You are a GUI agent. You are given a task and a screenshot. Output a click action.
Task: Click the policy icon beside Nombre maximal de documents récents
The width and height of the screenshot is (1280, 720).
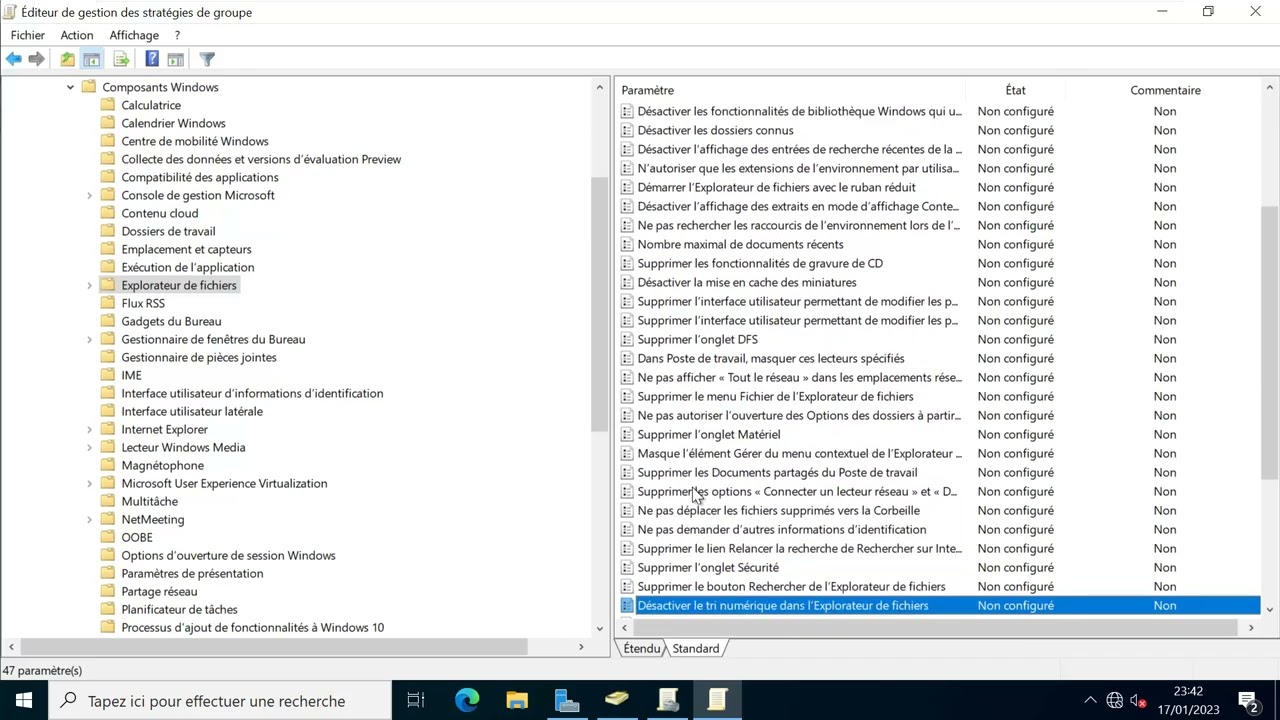627,244
